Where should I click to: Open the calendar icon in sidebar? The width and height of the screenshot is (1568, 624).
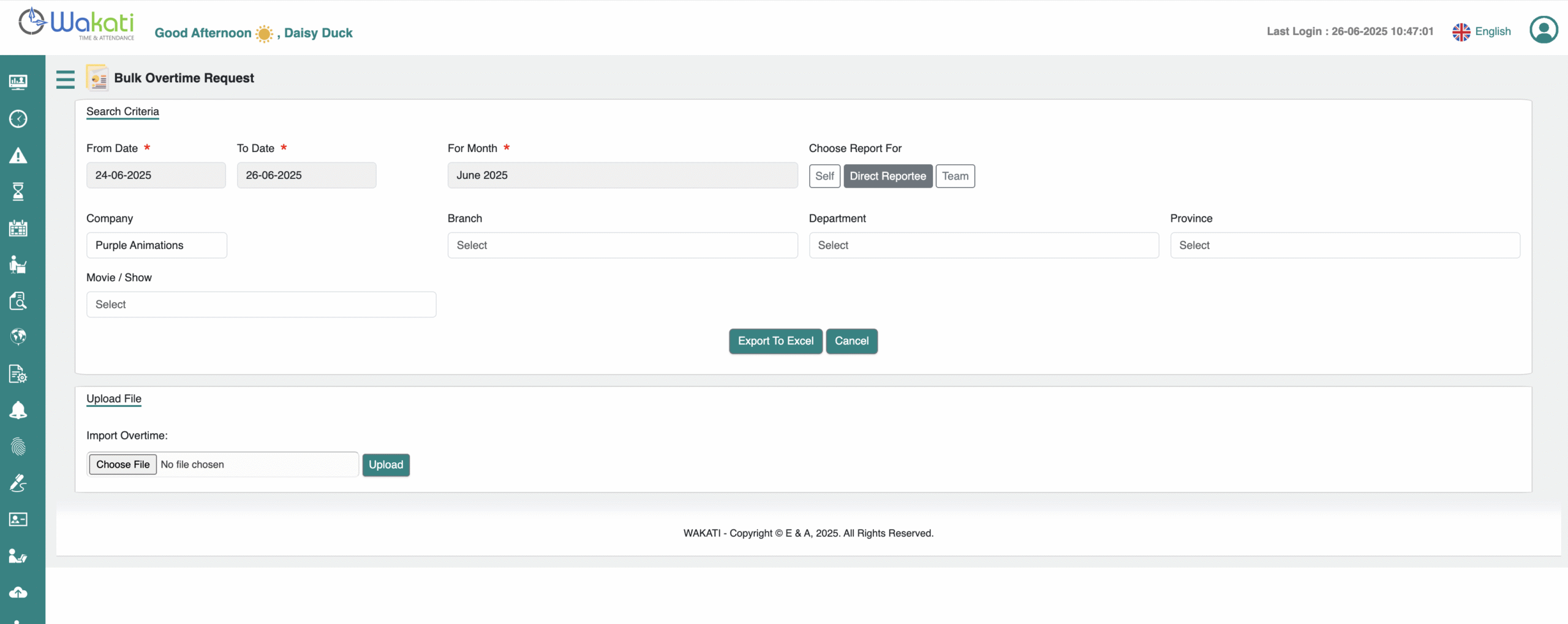click(x=18, y=229)
